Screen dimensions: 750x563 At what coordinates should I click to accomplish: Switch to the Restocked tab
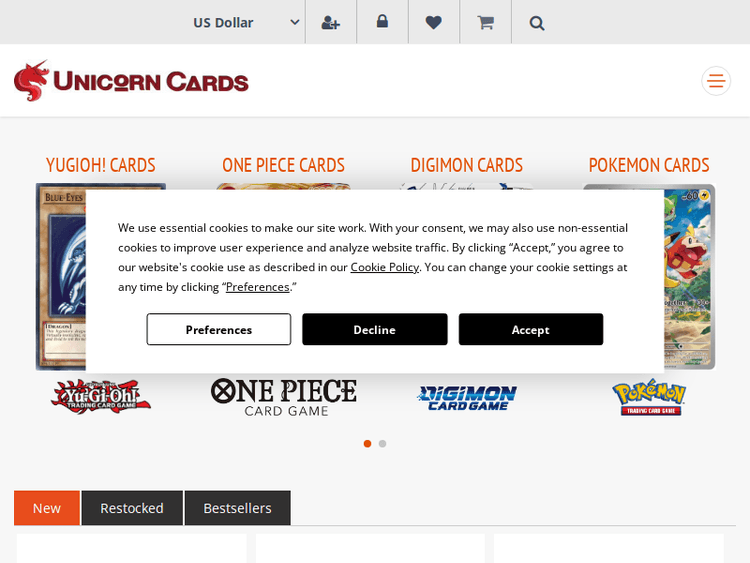coord(132,508)
